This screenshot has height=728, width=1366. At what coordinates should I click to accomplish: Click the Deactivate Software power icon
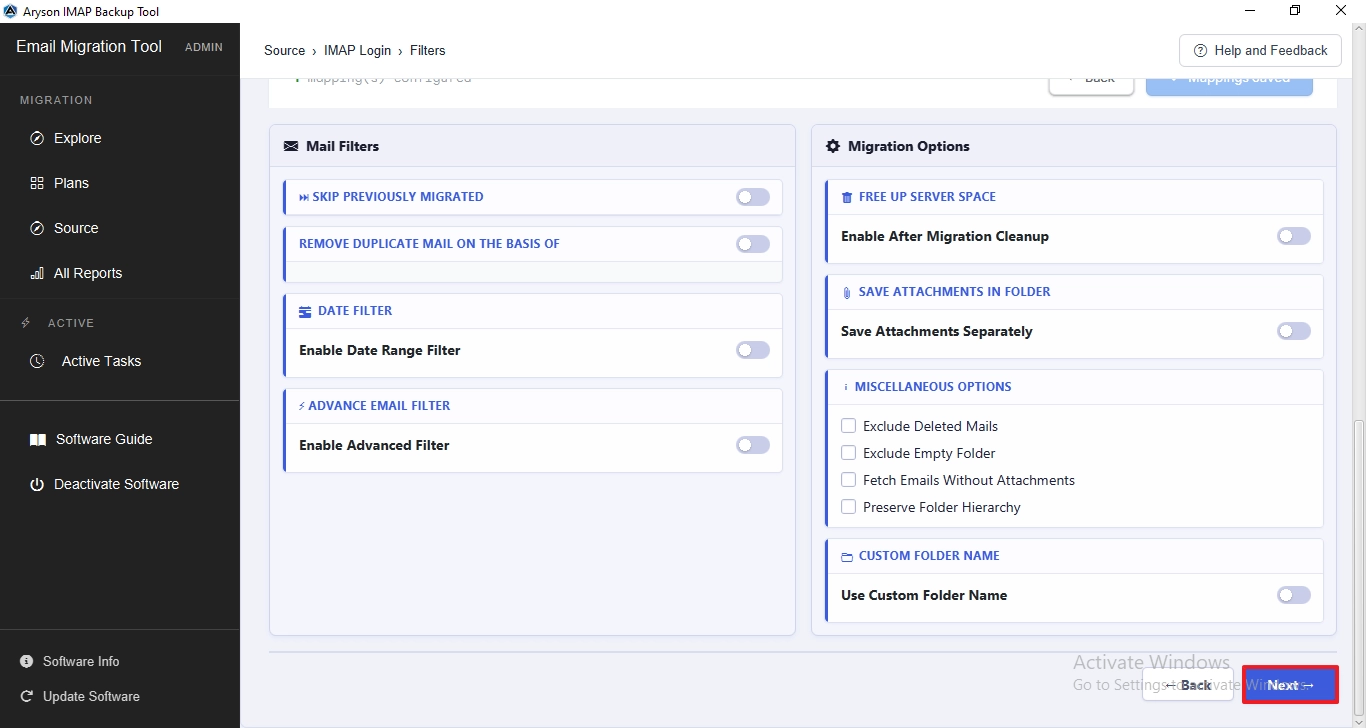pyautogui.click(x=37, y=484)
